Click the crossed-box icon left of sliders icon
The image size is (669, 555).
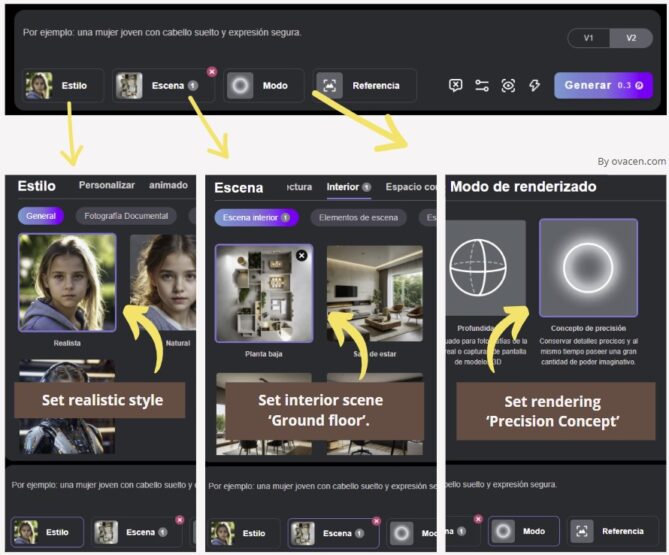click(456, 86)
